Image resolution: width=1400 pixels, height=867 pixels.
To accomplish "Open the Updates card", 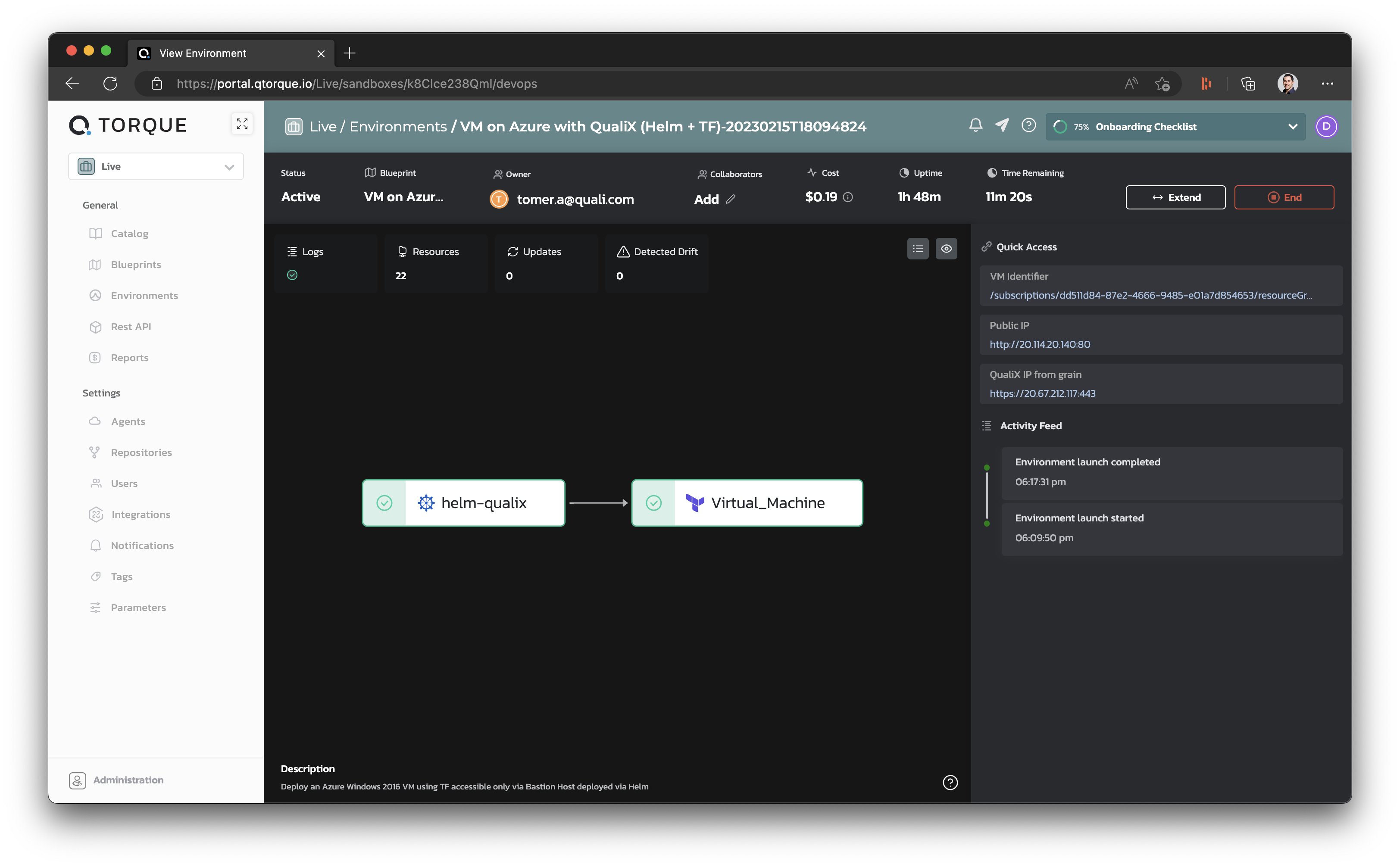I will point(546,264).
